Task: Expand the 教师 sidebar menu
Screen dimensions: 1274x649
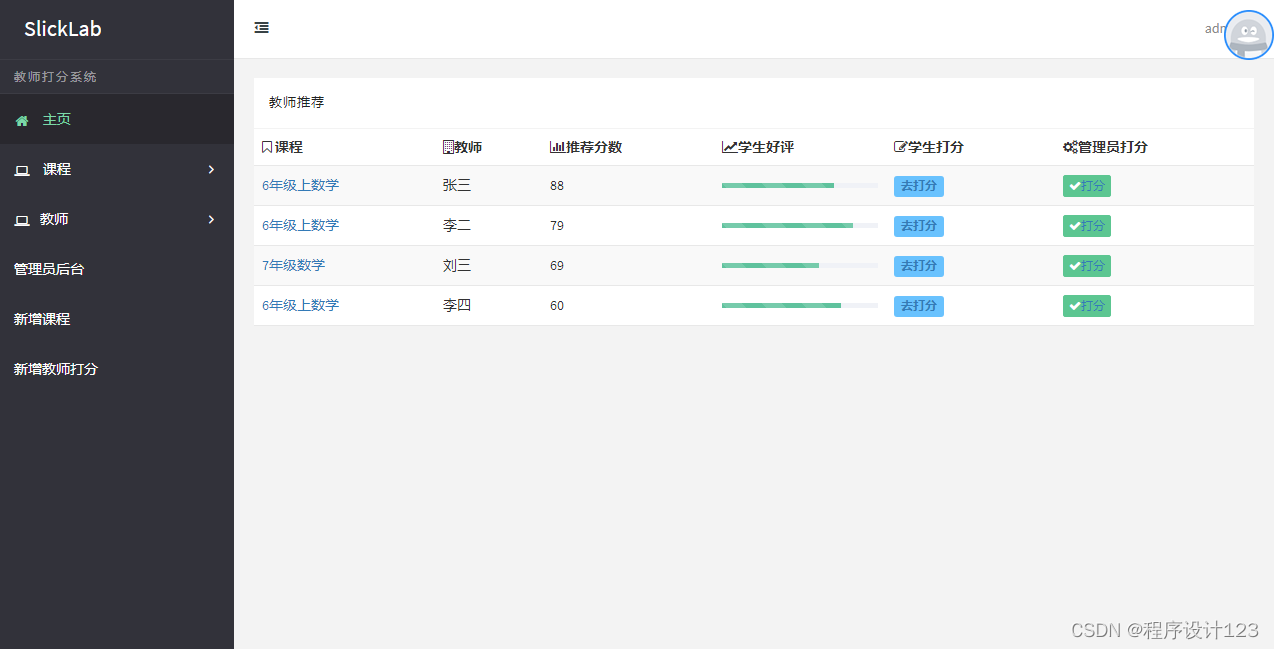Action: coord(56,219)
